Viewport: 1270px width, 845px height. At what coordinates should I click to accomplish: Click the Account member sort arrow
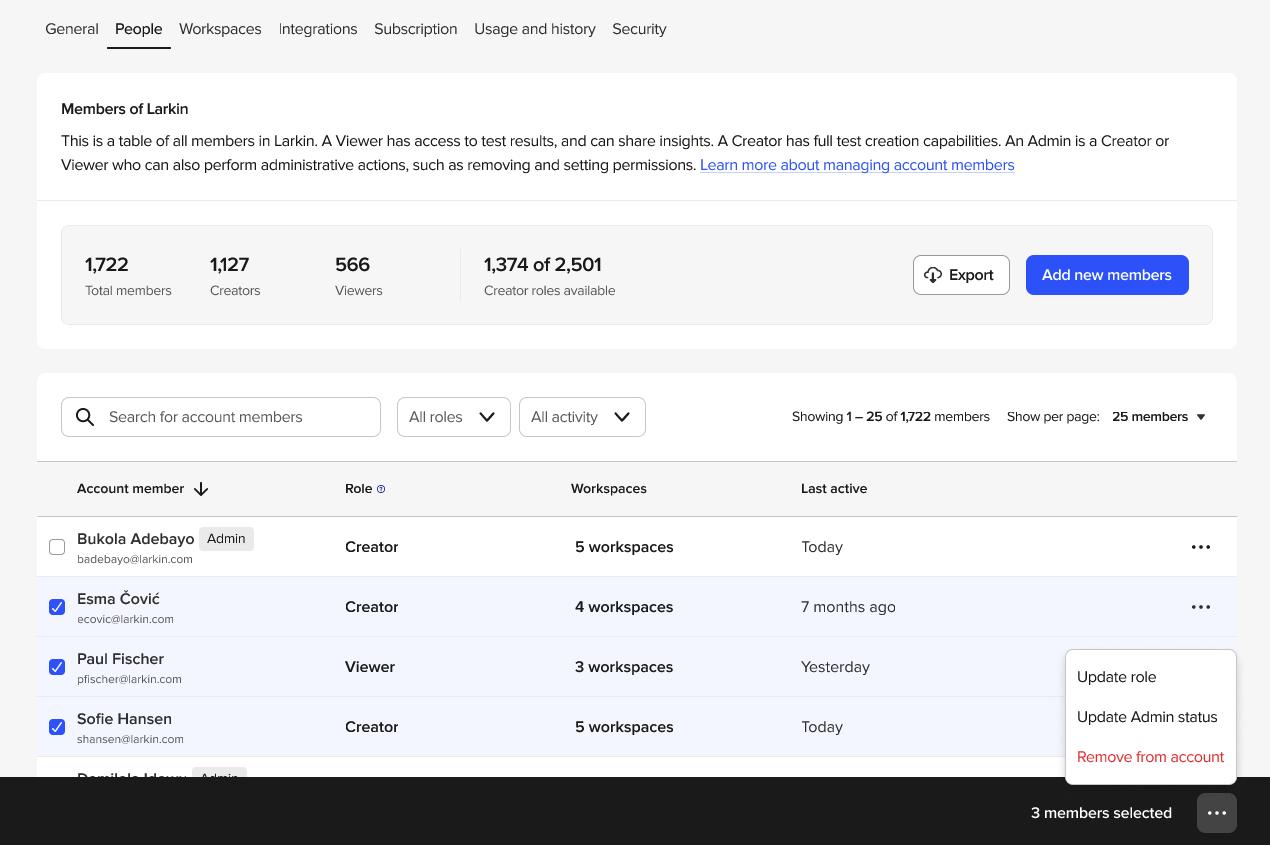click(201, 489)
